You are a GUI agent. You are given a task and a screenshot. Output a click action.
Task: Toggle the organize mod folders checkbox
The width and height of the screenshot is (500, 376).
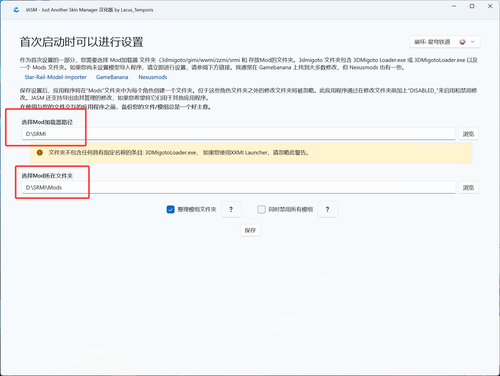click(170, 209)
